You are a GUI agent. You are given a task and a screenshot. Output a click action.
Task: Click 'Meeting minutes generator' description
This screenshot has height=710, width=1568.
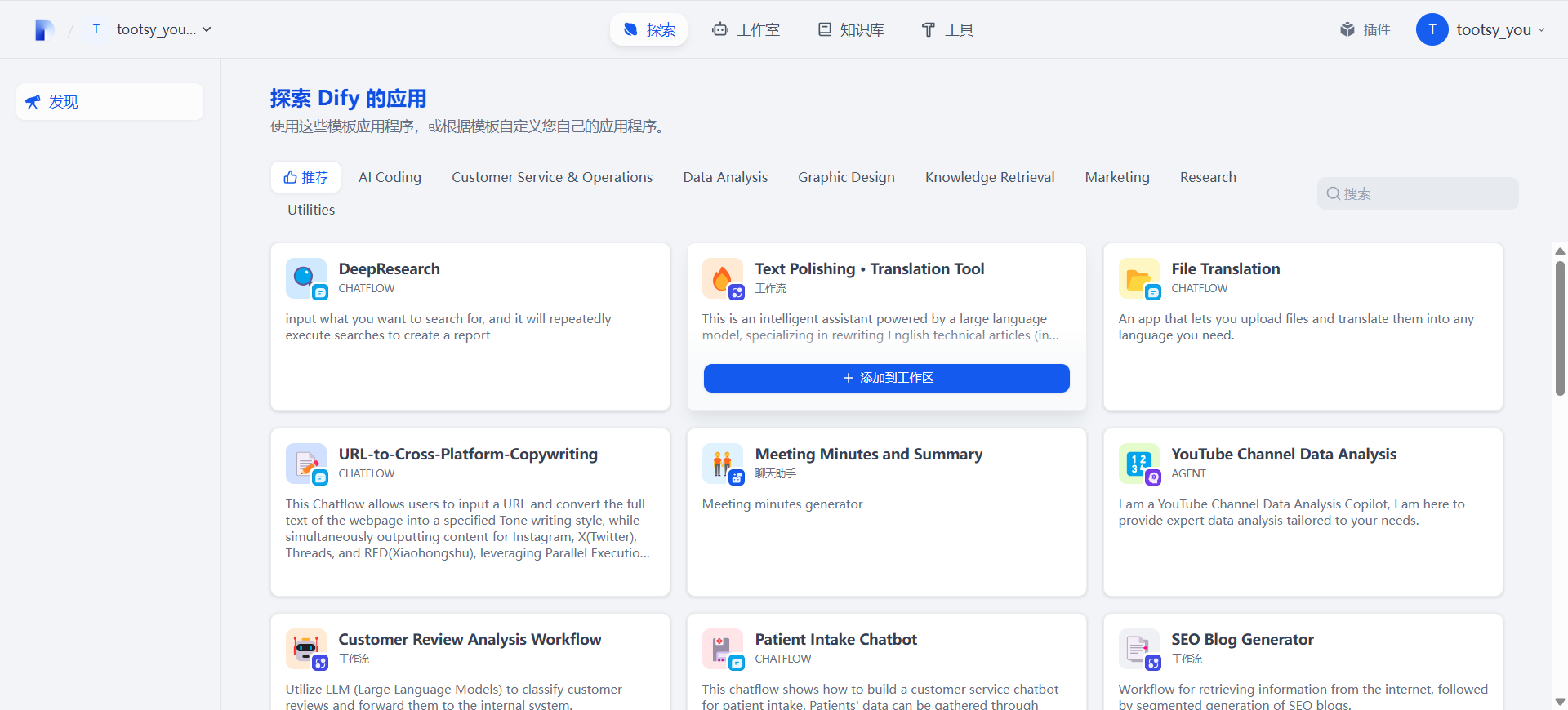(x=782, y=504)
